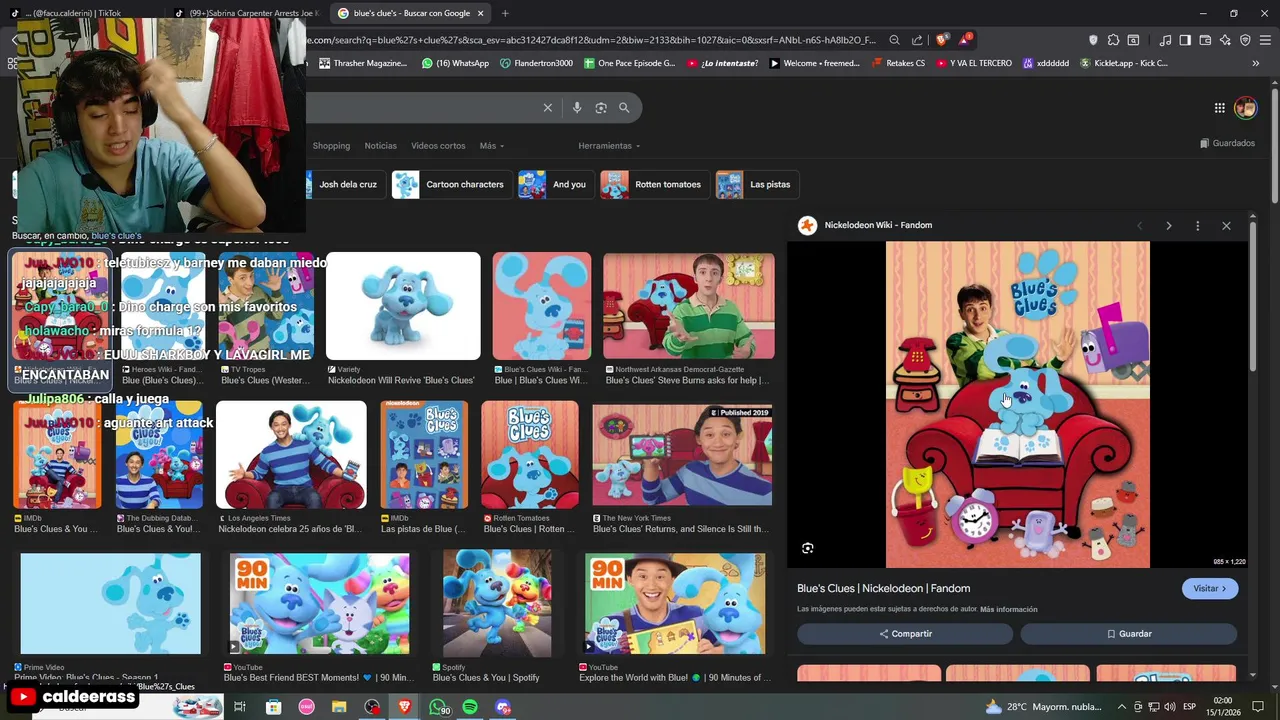The height and width of the screenshot is (720, 1280).
Task: Show hidden system tray icons
Action: pos(1120,707)
